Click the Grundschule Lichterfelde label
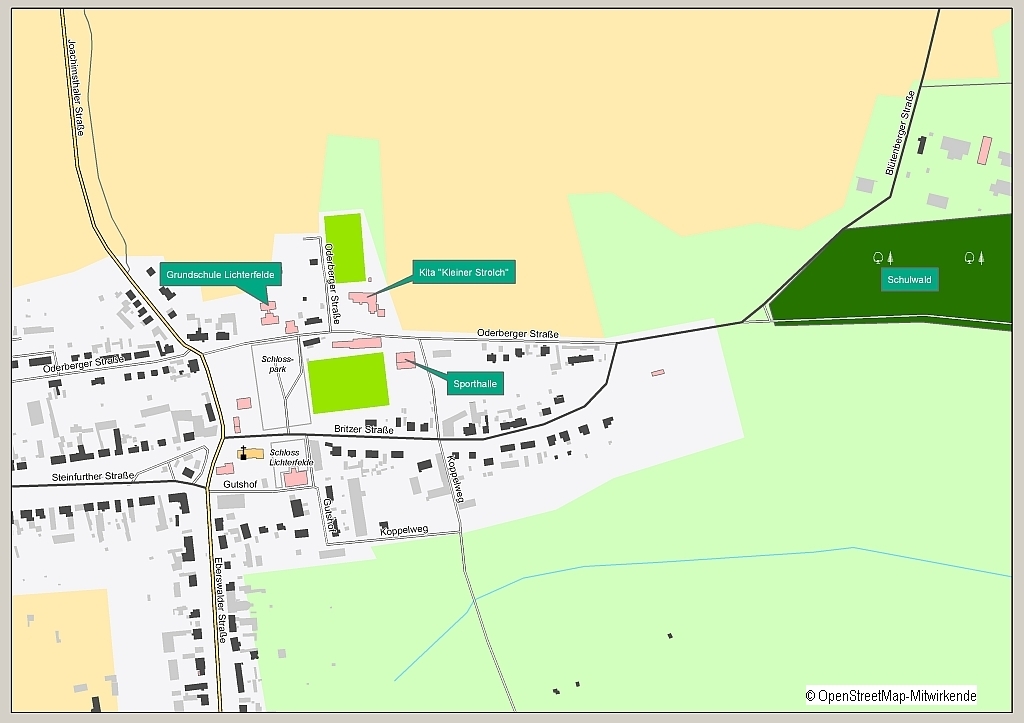Screen dimensions: 1024x723 [221, 274]
